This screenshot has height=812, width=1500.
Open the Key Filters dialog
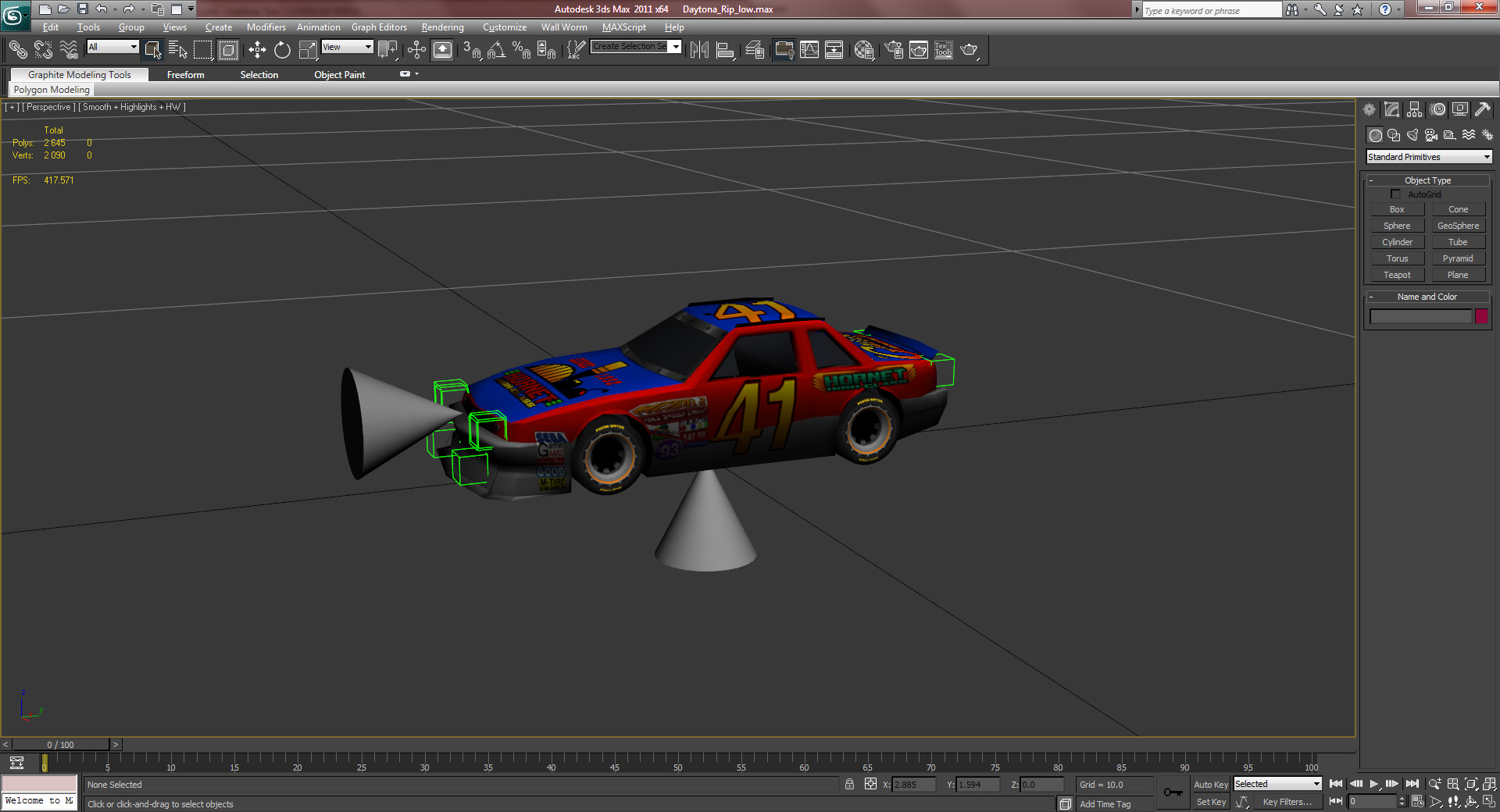[1286, 802]
